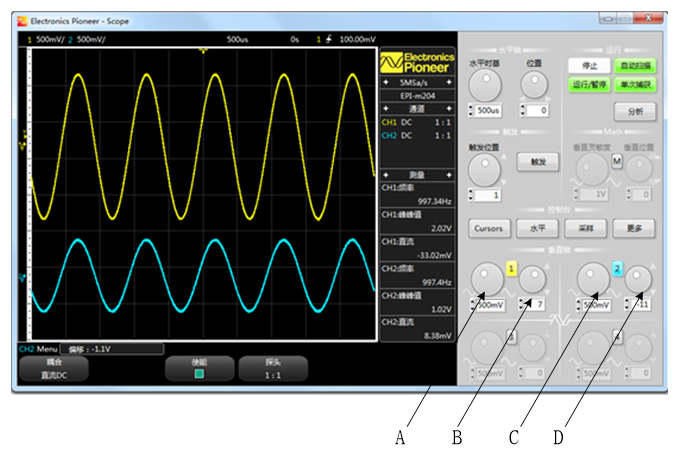Click the left arrow of the 通道 header
Screen dimensions: 685x455
pos(386,108)
